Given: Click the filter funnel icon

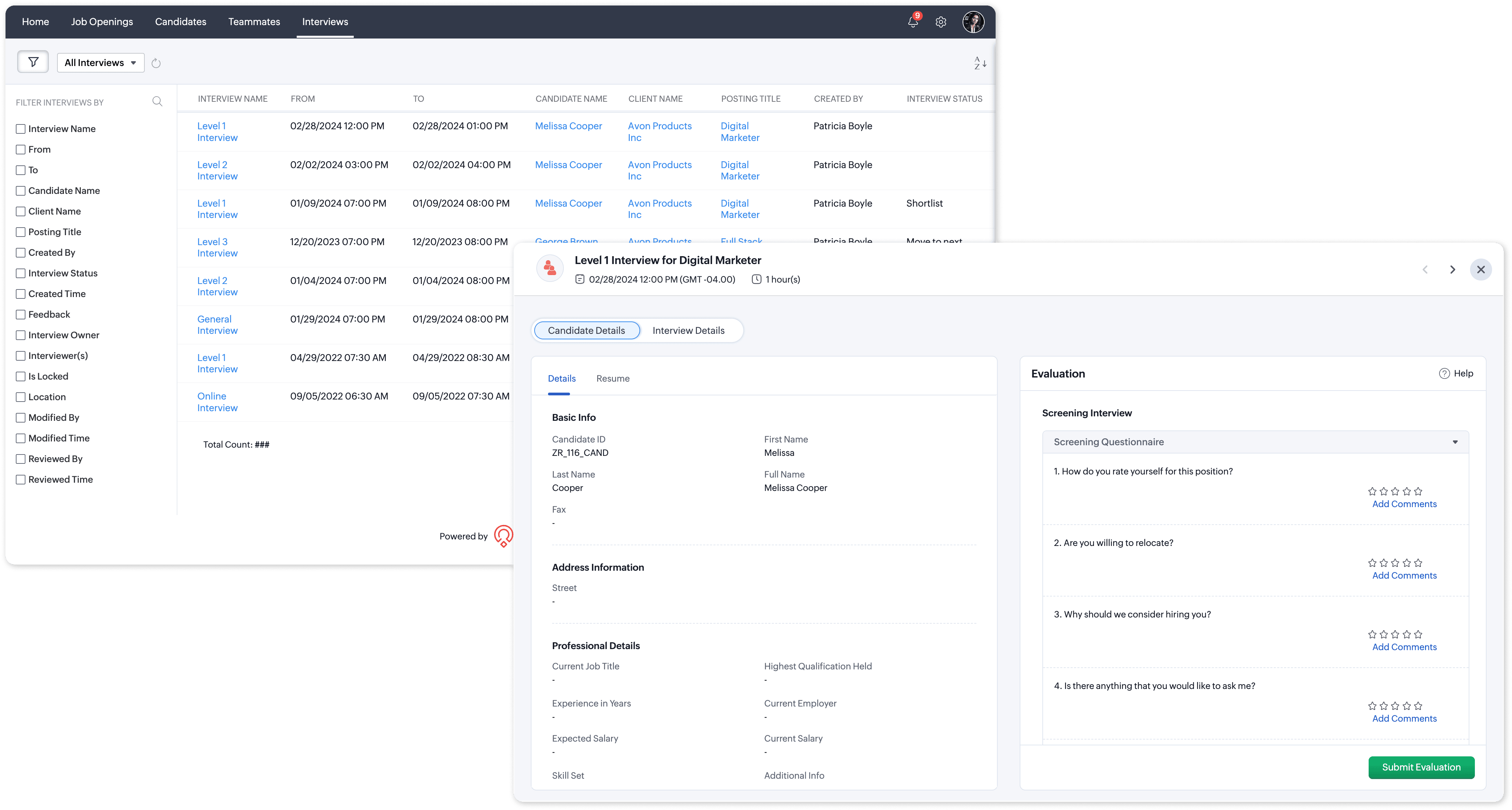Looking at the screenshot, I should [x=33, y=62].
